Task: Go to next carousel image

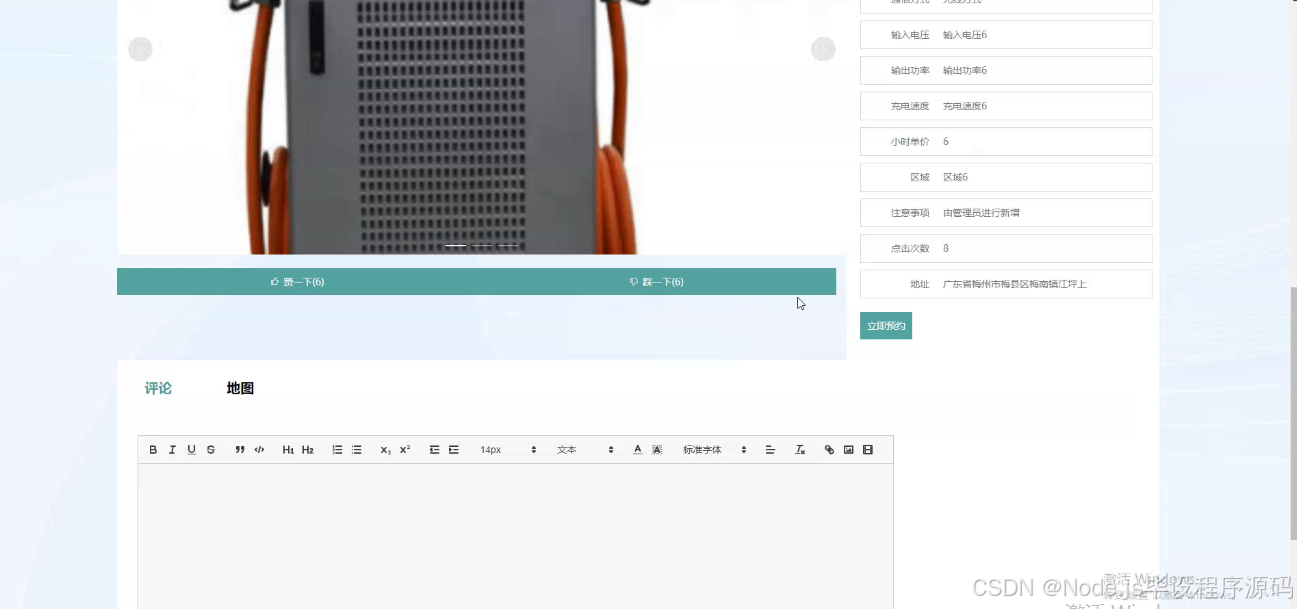Action: point(823,49)
